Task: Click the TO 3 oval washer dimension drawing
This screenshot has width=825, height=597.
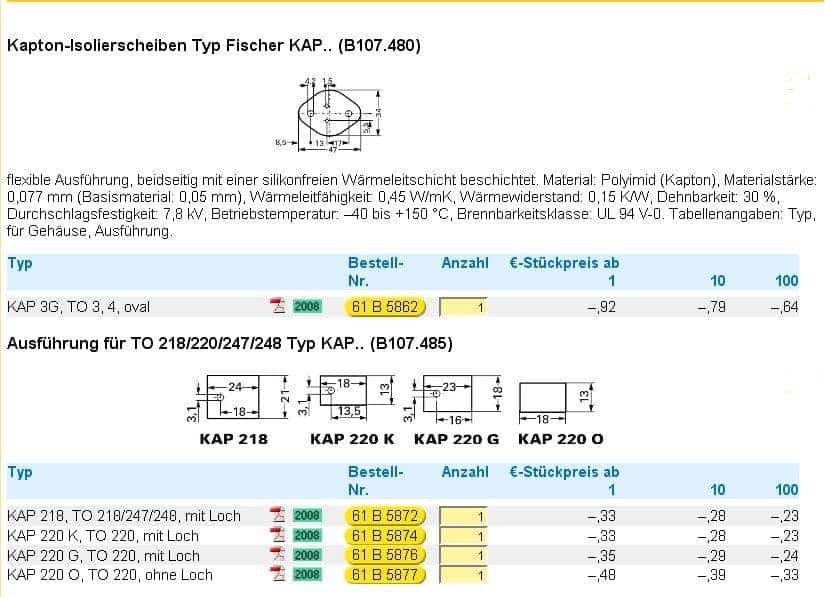Action: [x=329, y=115]
